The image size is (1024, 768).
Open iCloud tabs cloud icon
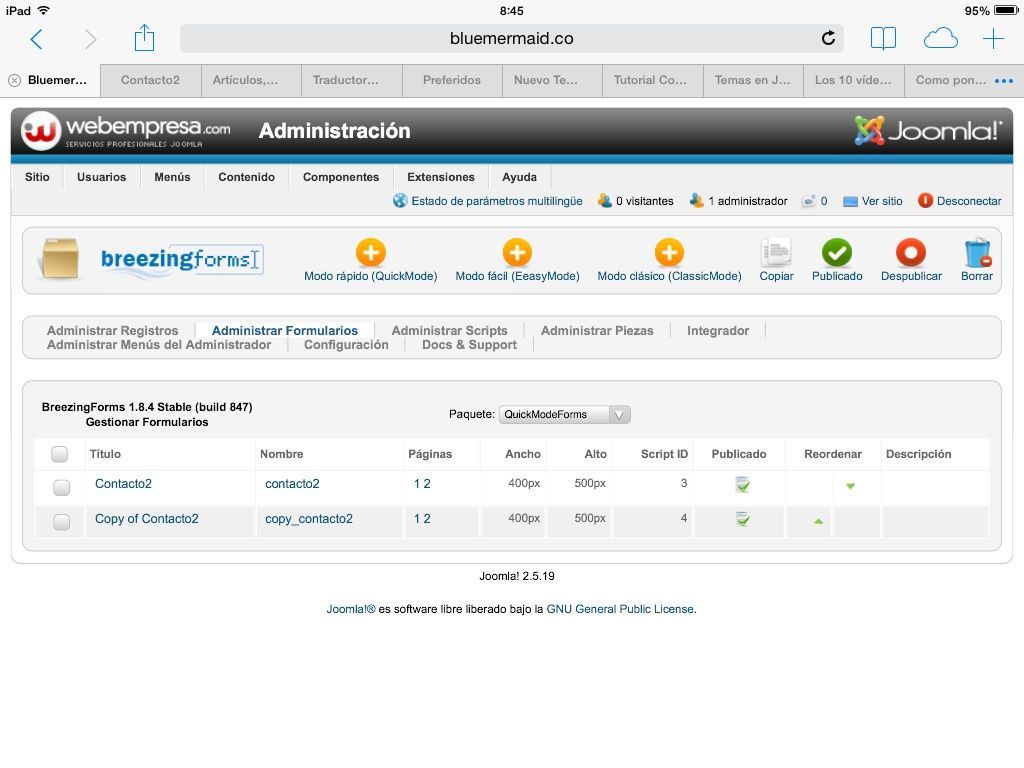point(940,39)
